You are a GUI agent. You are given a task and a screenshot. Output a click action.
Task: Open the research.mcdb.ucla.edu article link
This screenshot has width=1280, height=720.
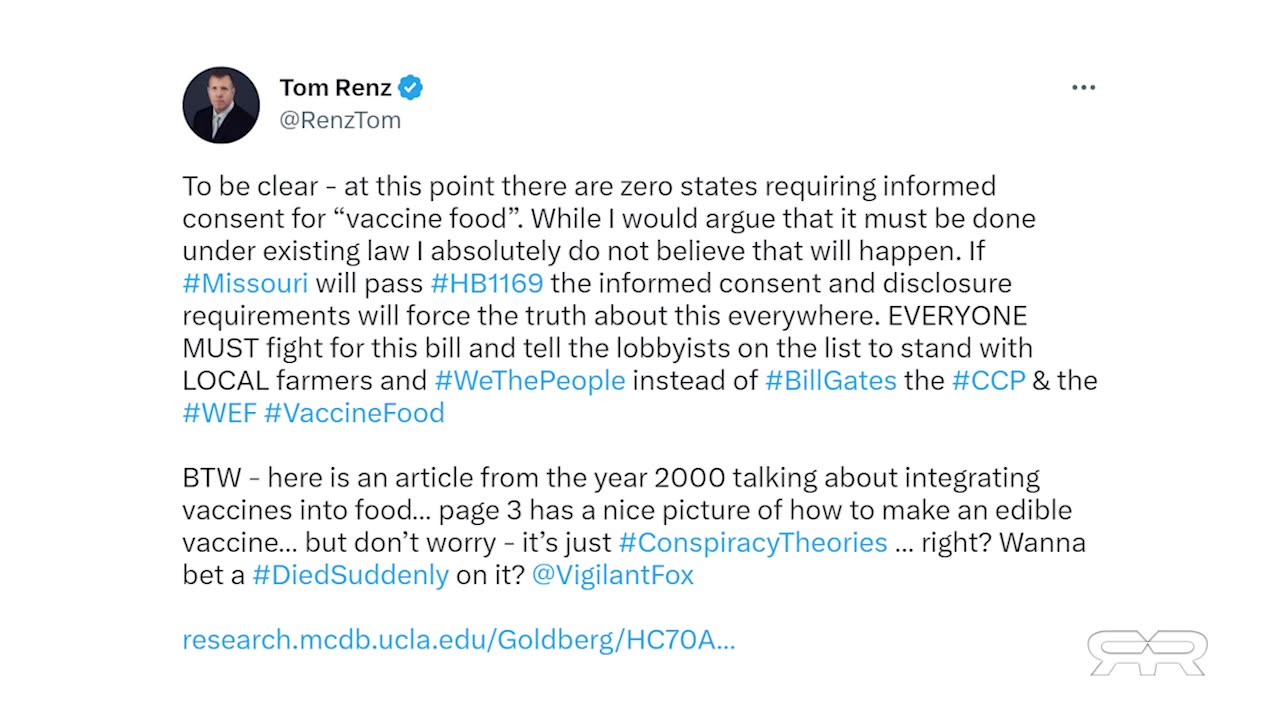click(459, 640)
